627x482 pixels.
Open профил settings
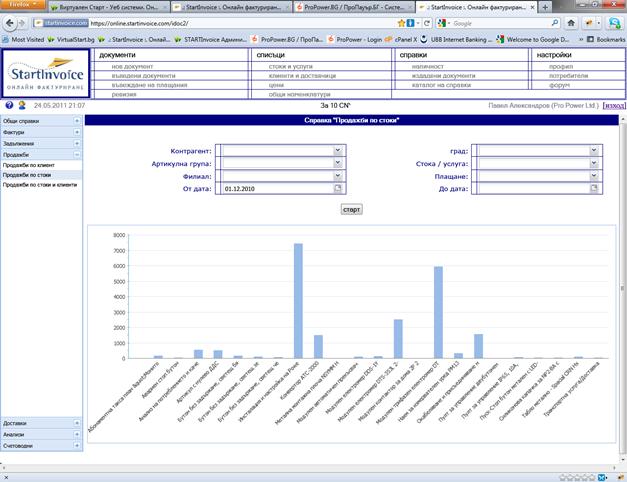[561, 66]
